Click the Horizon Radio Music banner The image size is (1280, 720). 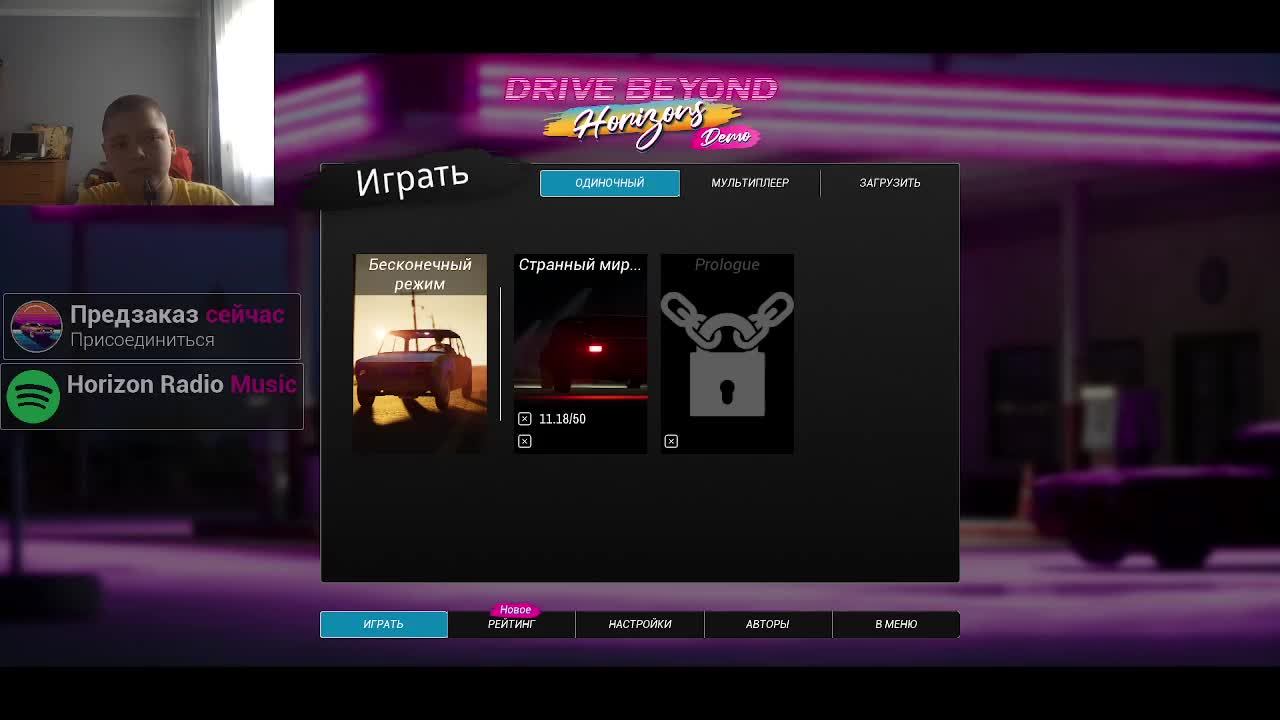pyautogui.click(x=152, y=397)
